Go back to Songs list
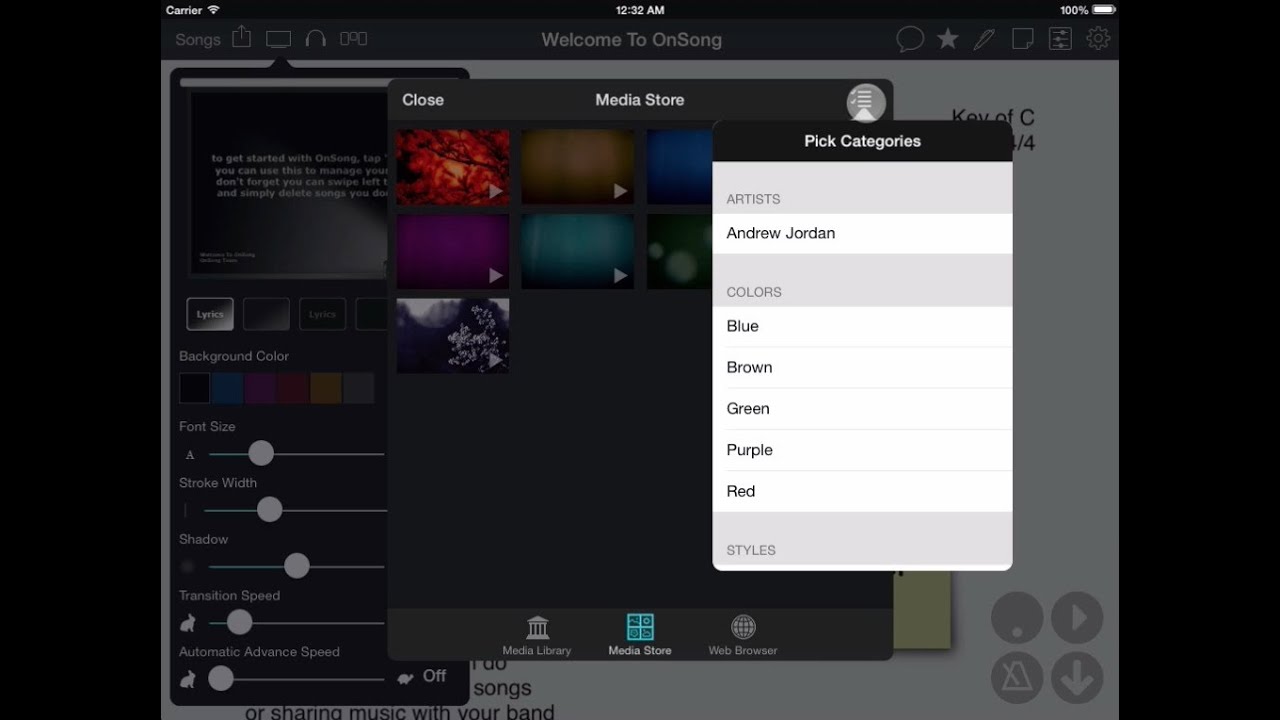 (197, 40)
